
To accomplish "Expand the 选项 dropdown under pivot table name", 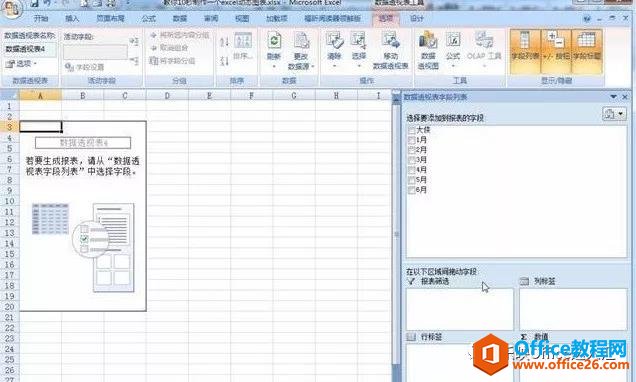I will [x=21, y=64].
